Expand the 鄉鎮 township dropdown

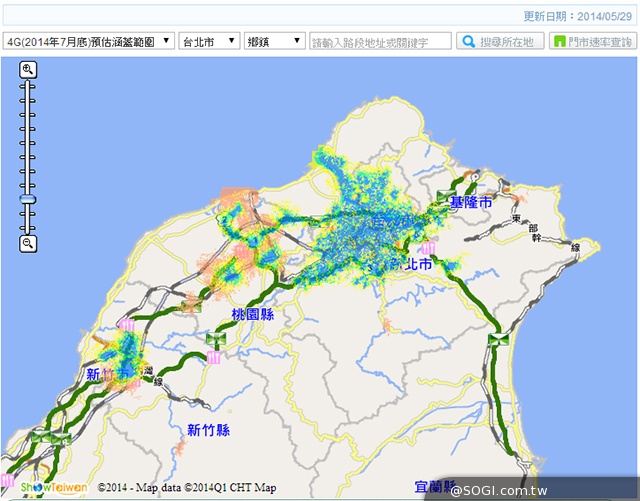(275, 41)
